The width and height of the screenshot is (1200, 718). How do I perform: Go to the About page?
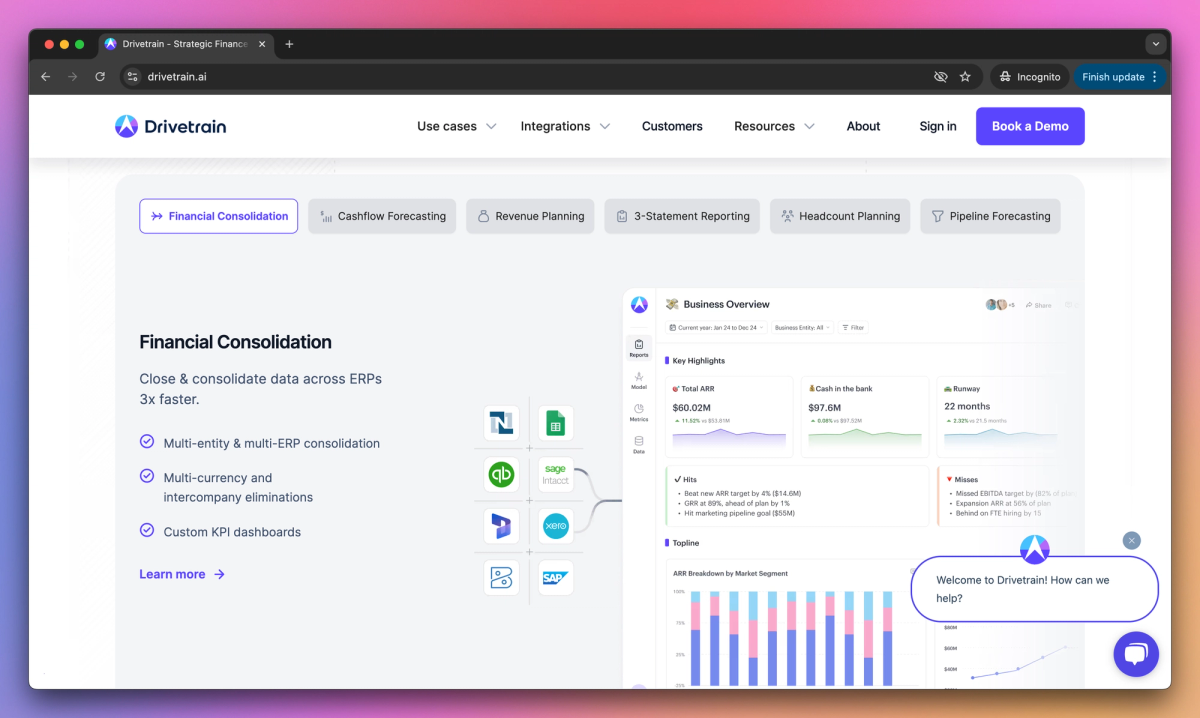[x=863, y=126]
